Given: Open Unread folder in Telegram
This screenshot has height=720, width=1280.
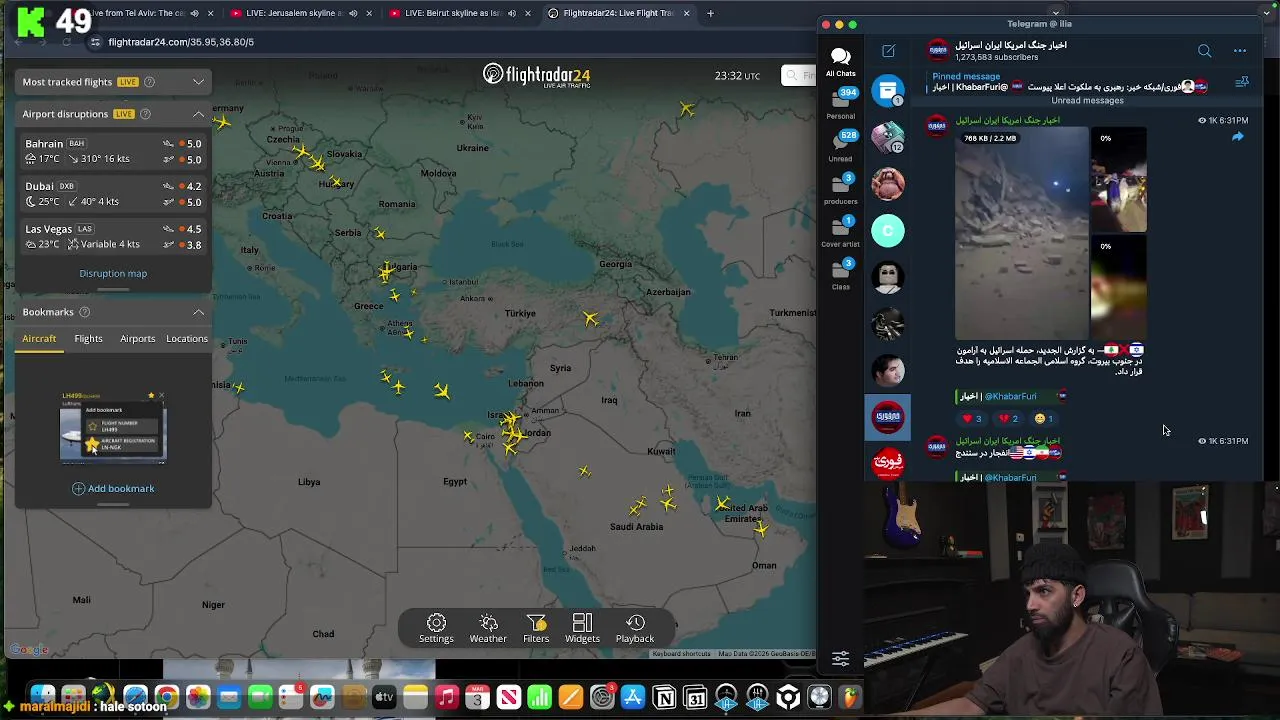Looking at the screenshot, I should tap(840, 146).
